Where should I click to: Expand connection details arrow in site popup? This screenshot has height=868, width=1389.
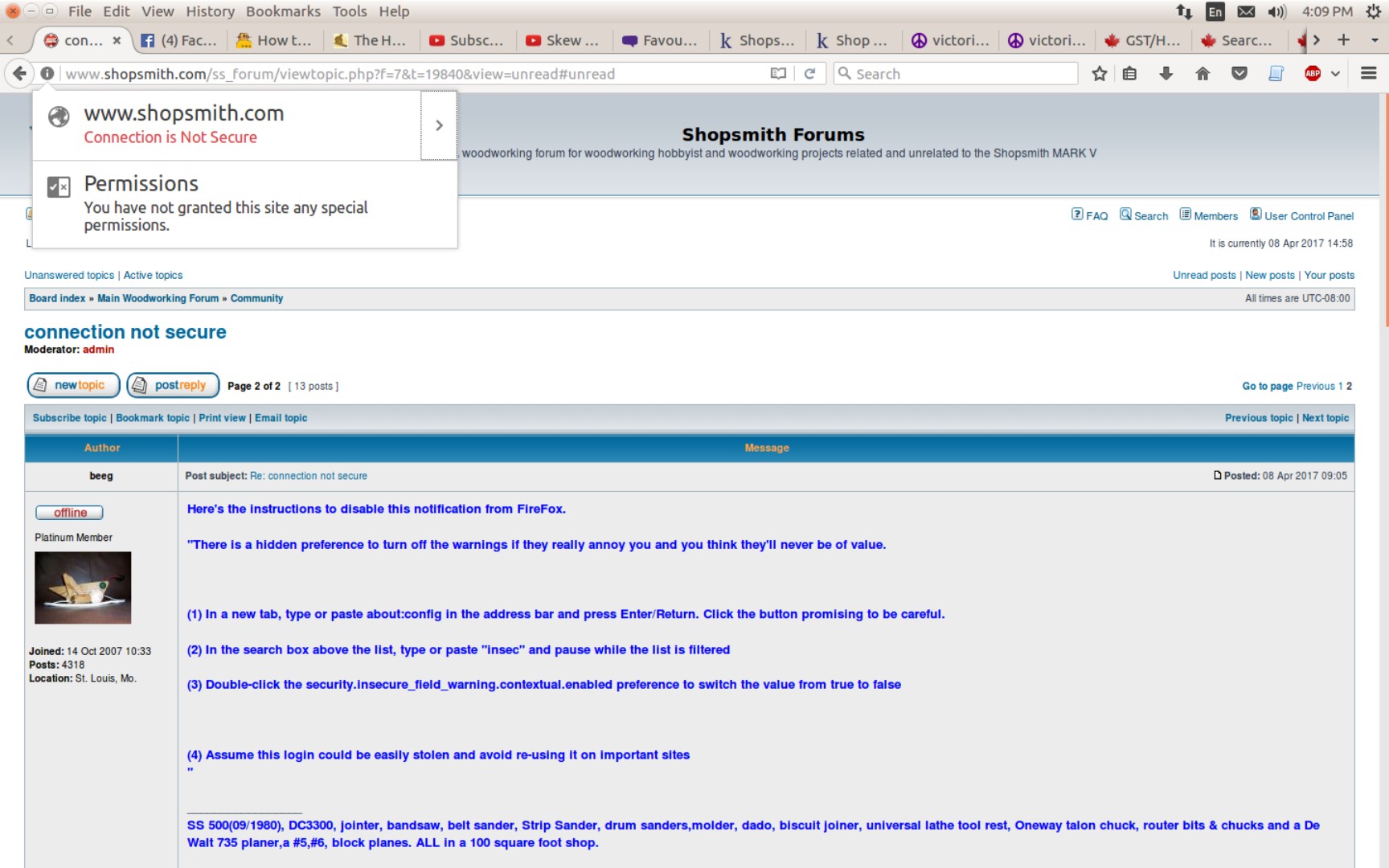[439, 125]
